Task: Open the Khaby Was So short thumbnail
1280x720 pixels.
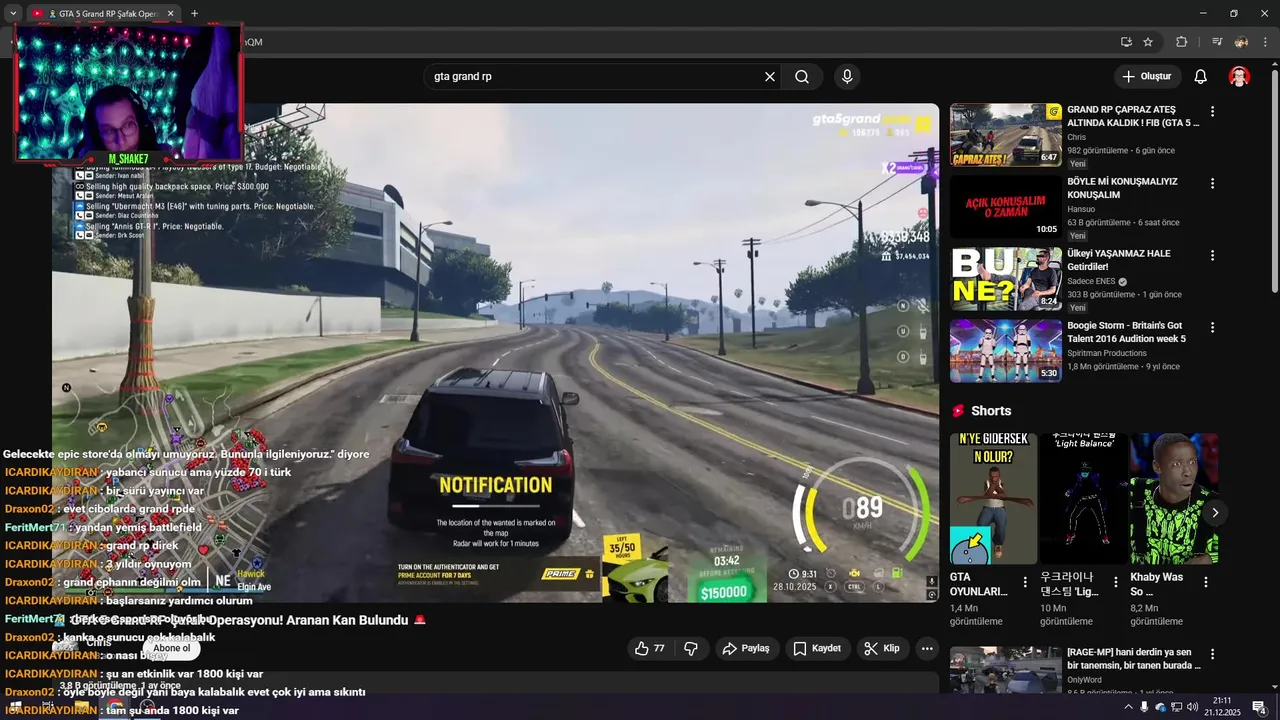Action: click(1173, 499)
